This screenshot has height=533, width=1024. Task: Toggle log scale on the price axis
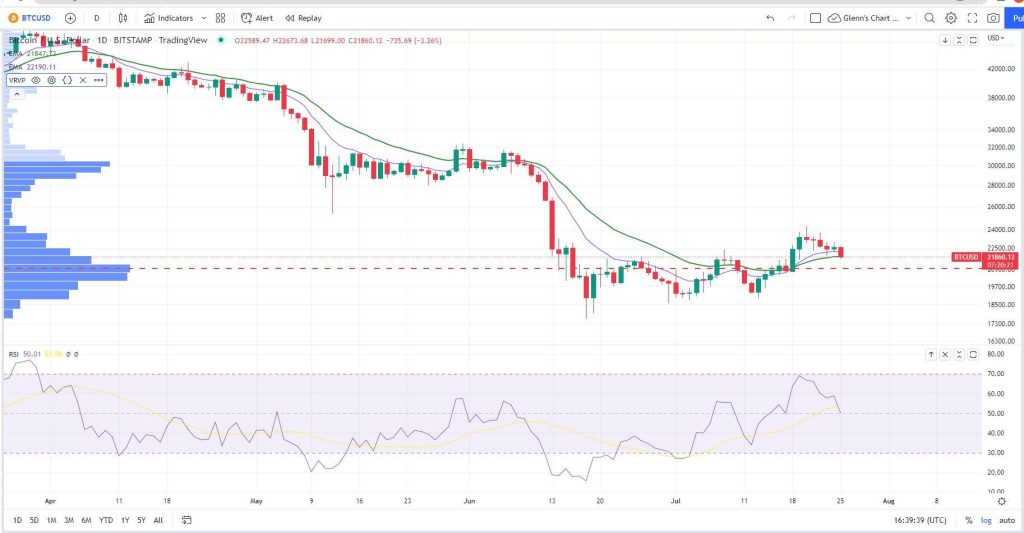click(988, 520)
